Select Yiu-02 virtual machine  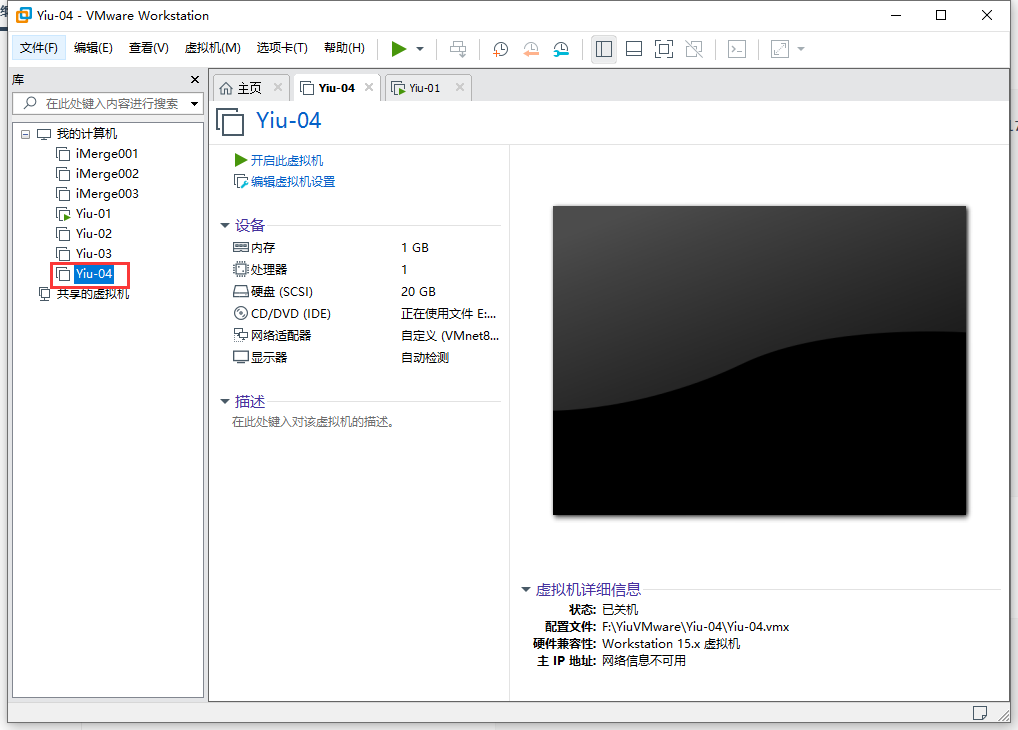click(93, 234)
